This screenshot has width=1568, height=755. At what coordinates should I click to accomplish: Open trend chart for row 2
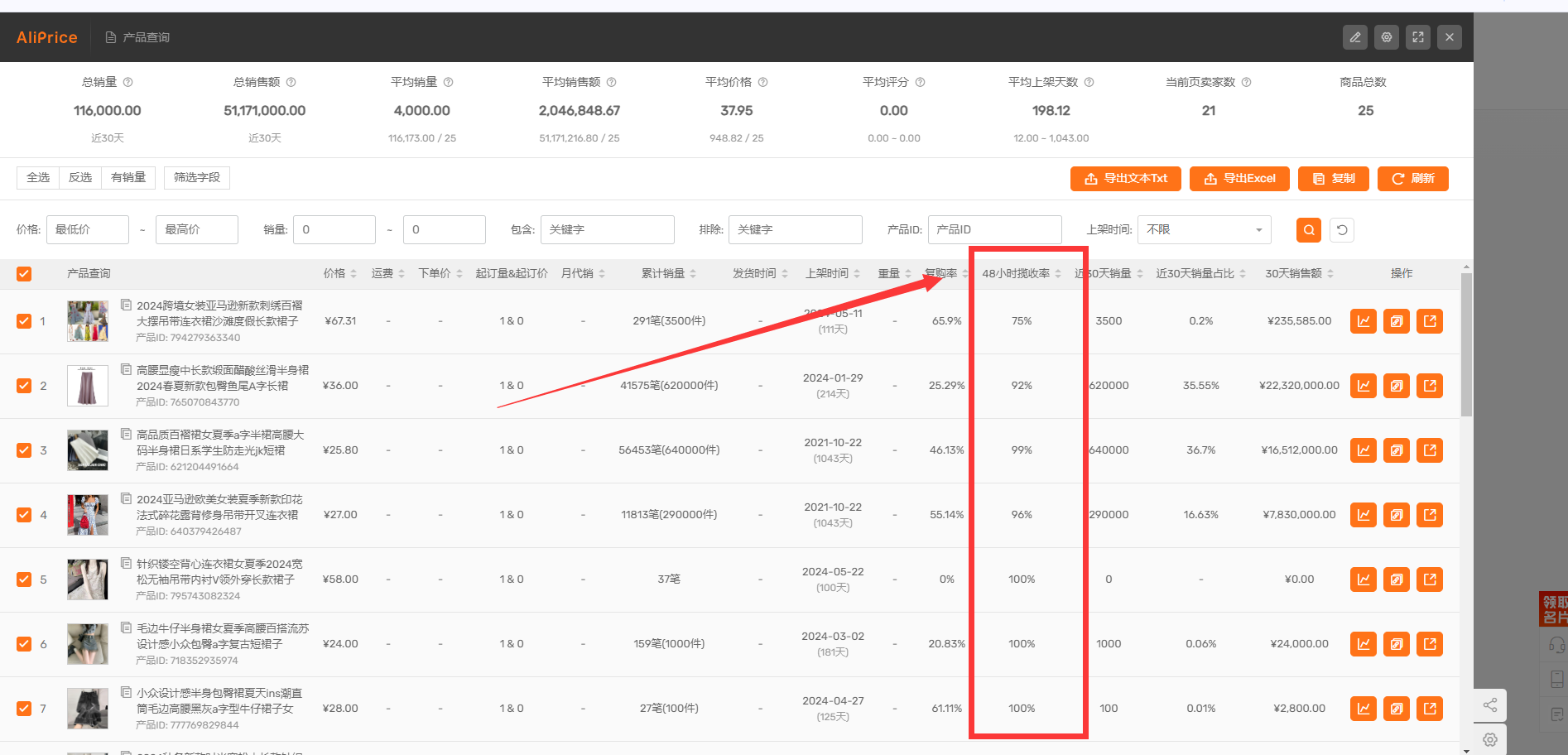point(1364,386)
